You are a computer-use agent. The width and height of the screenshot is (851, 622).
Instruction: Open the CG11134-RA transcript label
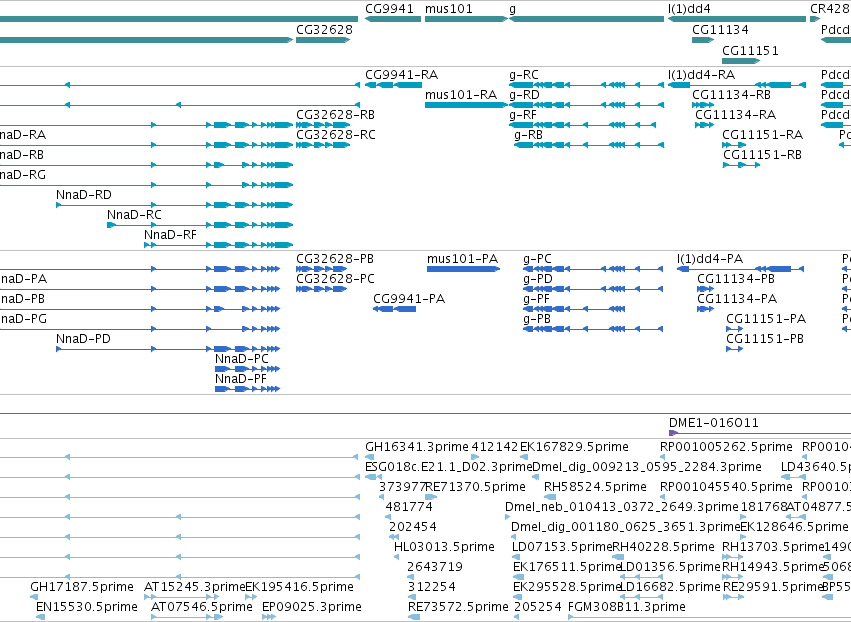click(x=735, y=115)
